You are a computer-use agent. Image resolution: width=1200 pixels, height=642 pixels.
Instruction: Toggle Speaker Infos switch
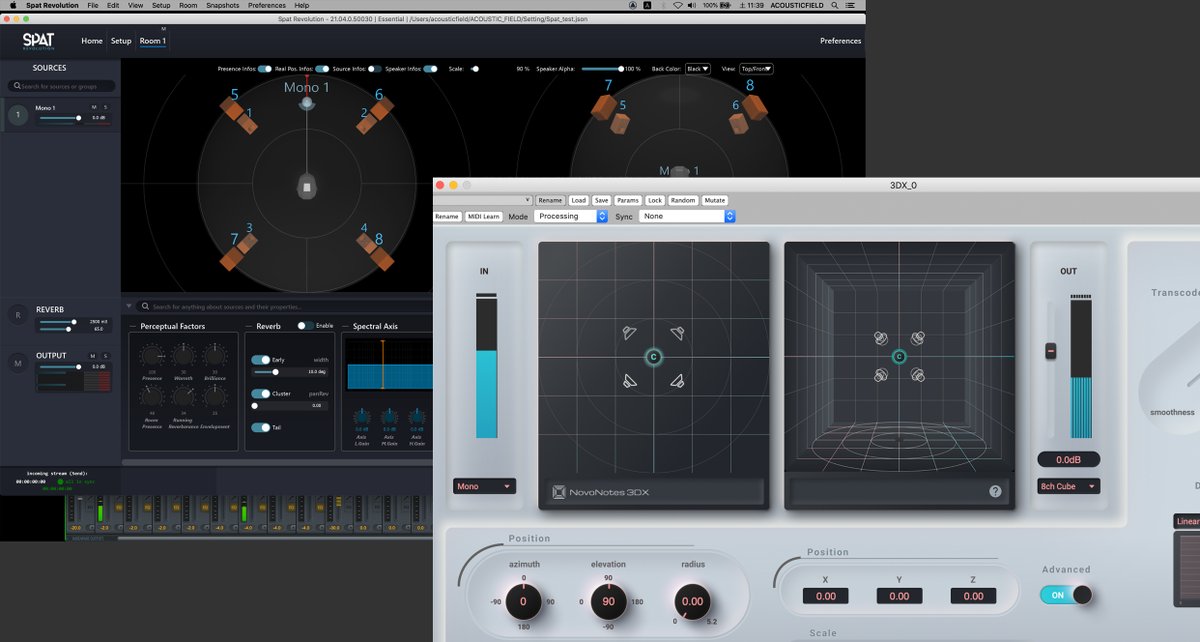coord(430,69)
